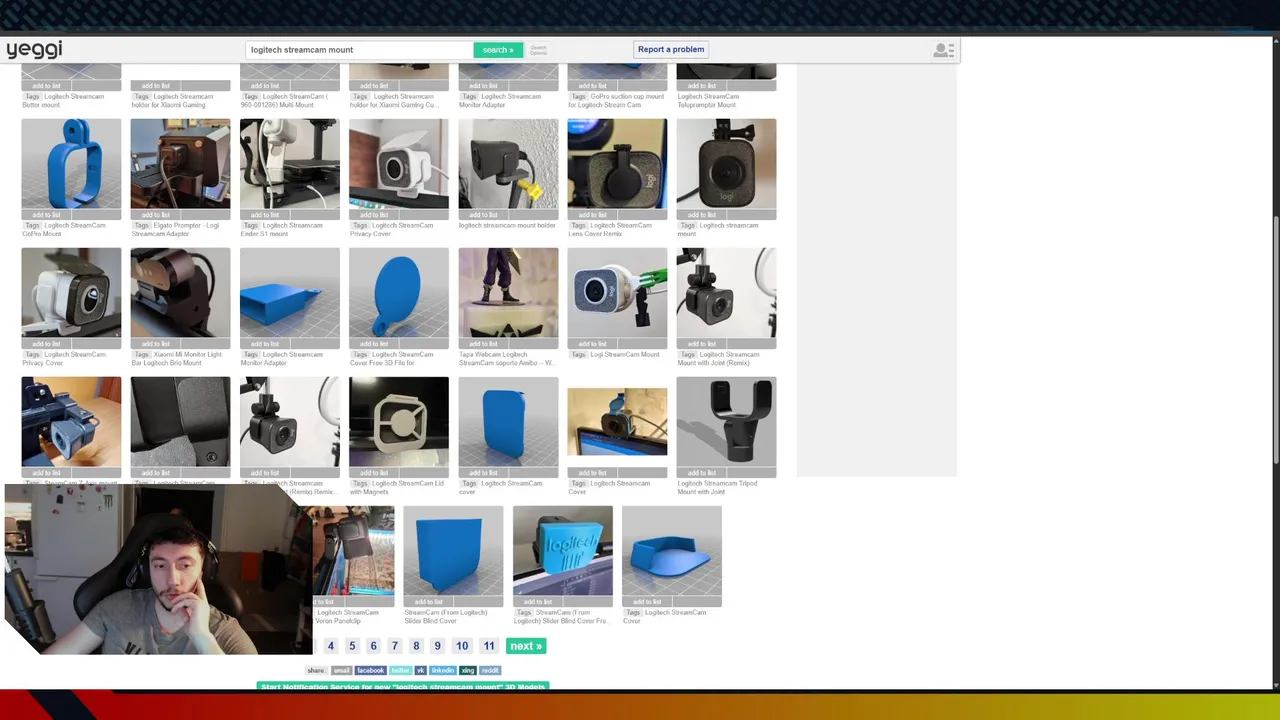Open the black streamcam with GoPro mount thumbnail
Screen dimensions: 1280x720
point(726,164)
